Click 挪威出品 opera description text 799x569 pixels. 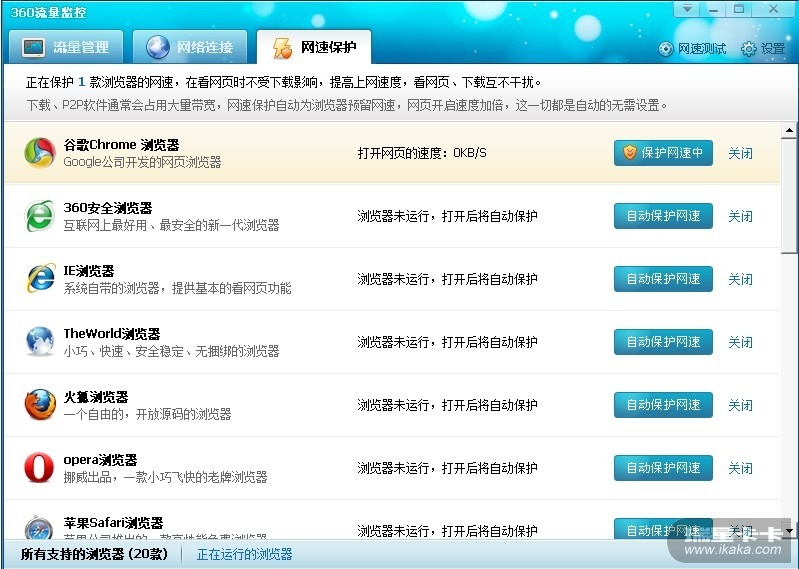(x=165, y=477)
